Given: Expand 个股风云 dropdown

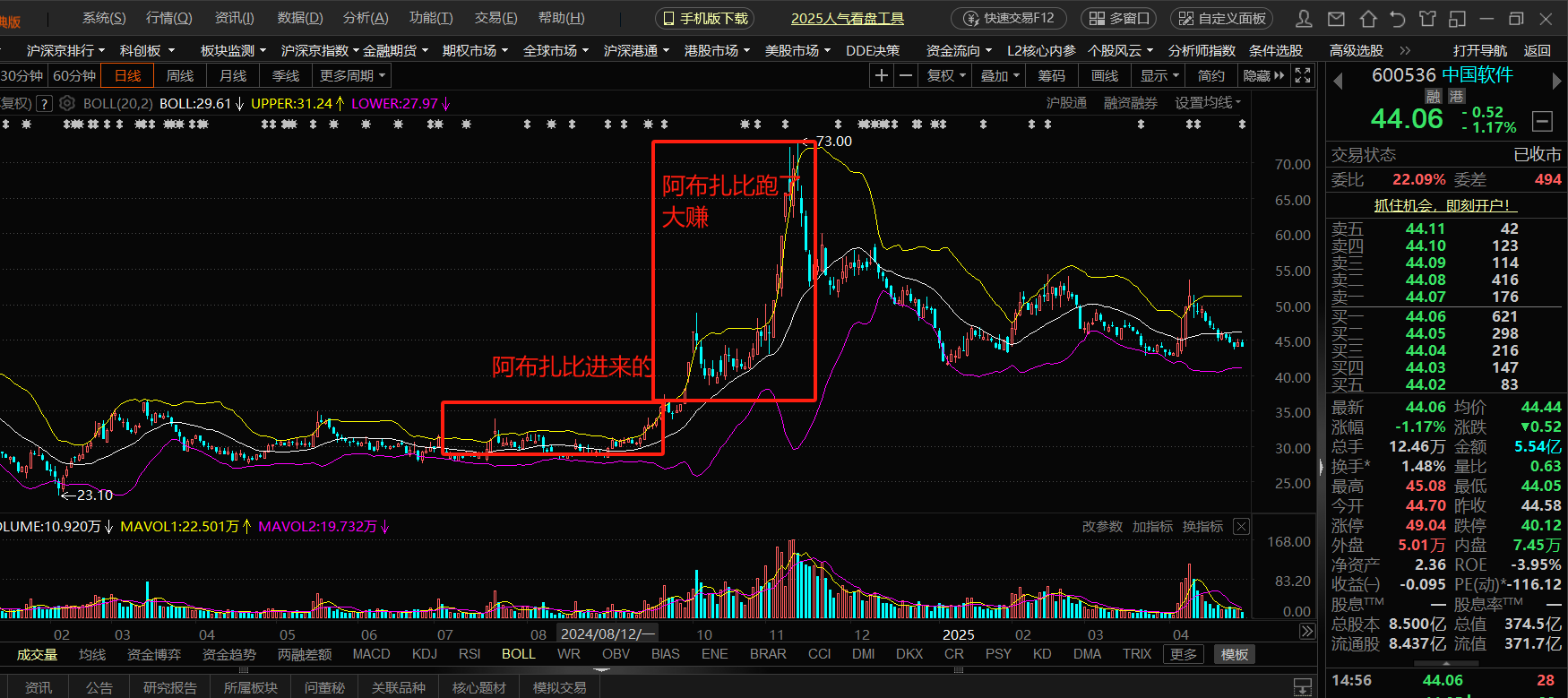Looking at the screenshot, I should (x=1120, y=50).
